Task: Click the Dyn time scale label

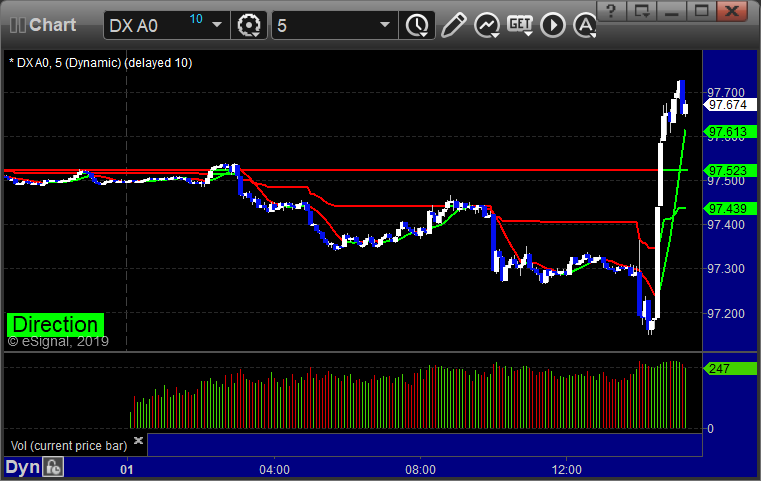Action: click(x=23, y=467)
